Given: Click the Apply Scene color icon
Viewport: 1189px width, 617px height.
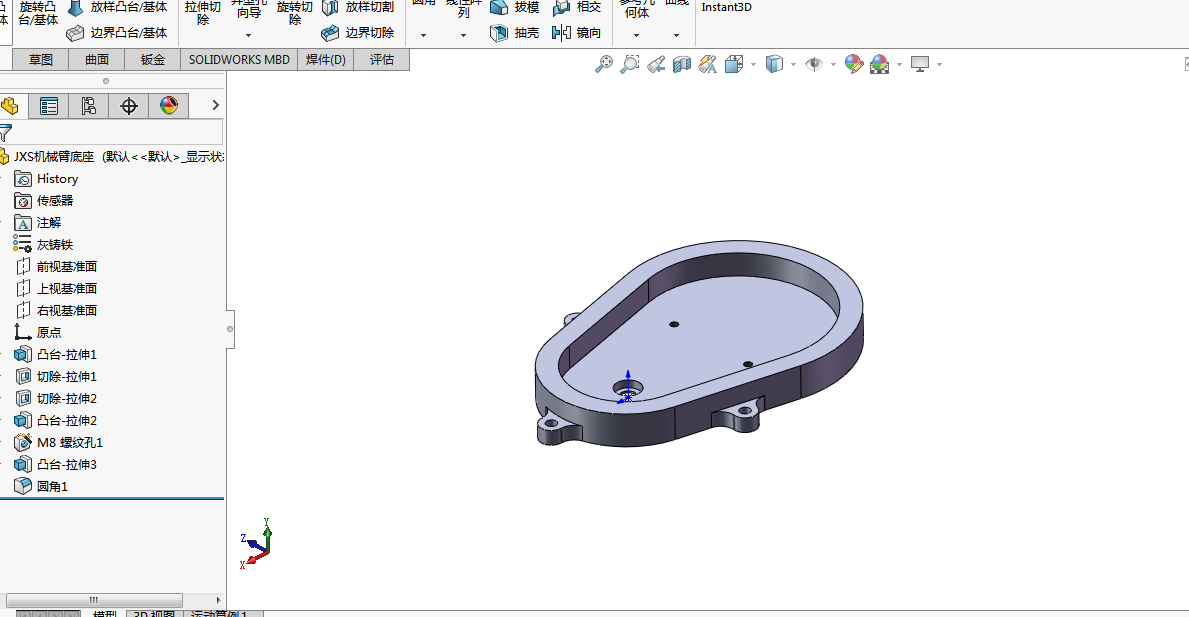Looking at the screenshot, I should [880, 65].
